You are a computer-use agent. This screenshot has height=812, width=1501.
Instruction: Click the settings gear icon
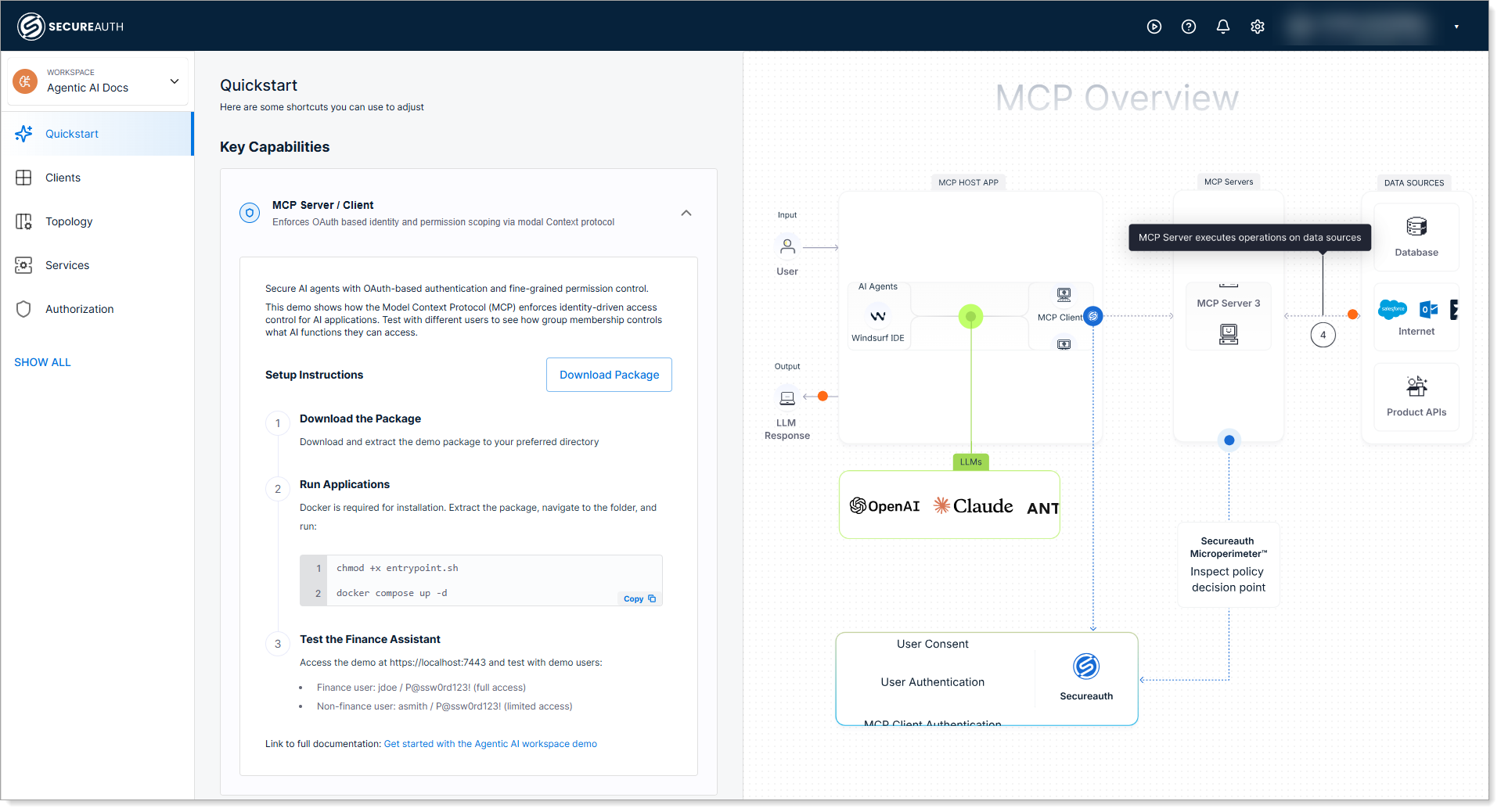(x=1258, y=26)
